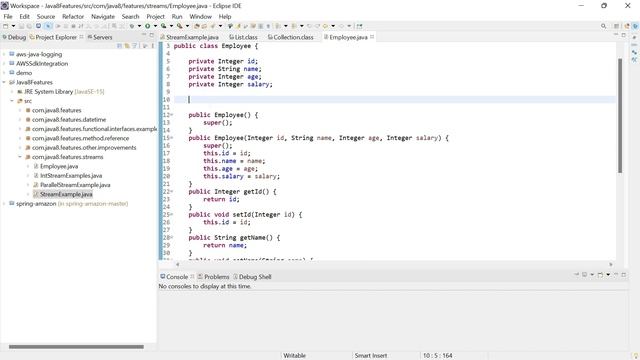Maximize the editor area

624,35
